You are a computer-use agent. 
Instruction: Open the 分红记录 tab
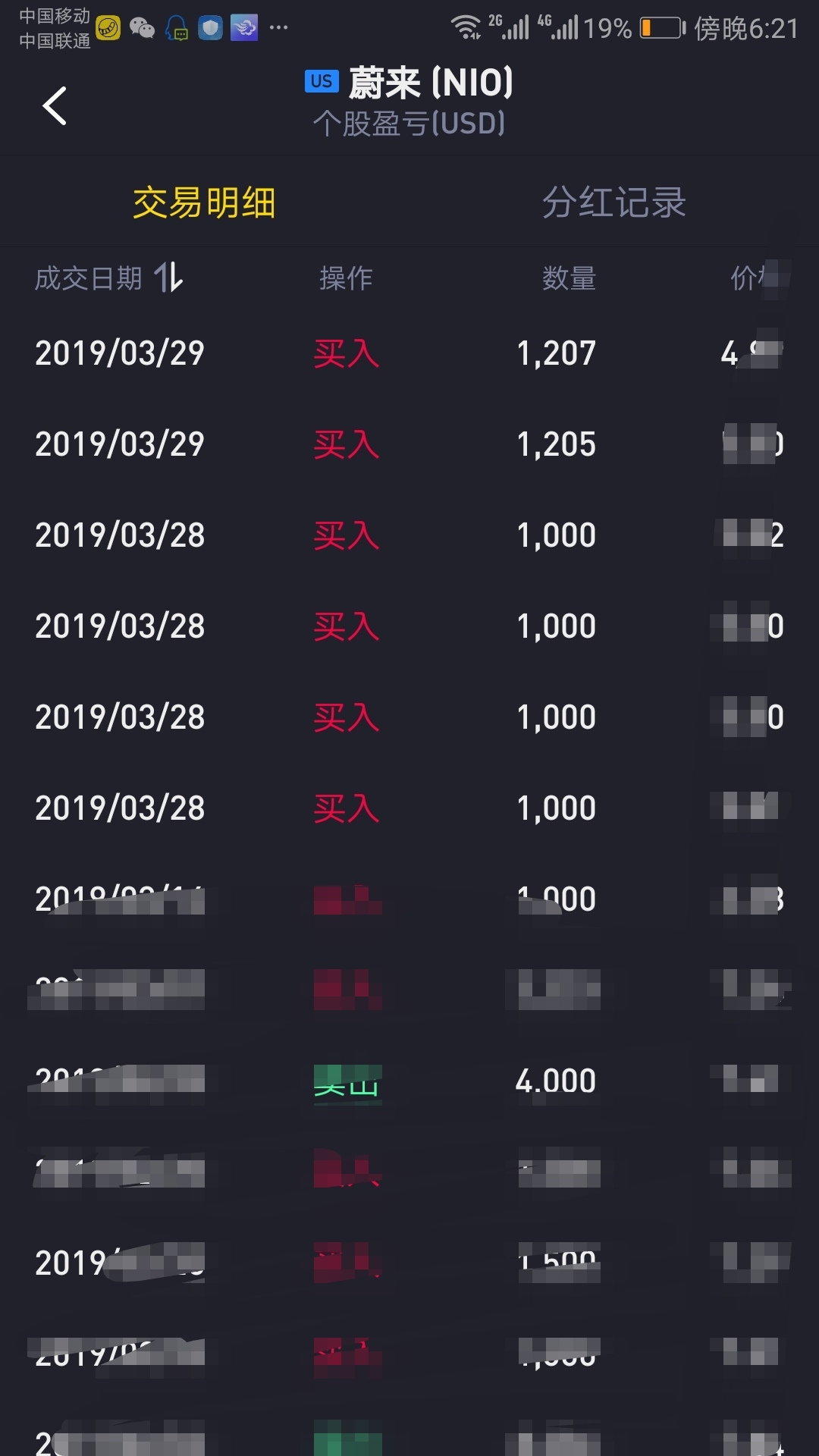click(613, 202)
